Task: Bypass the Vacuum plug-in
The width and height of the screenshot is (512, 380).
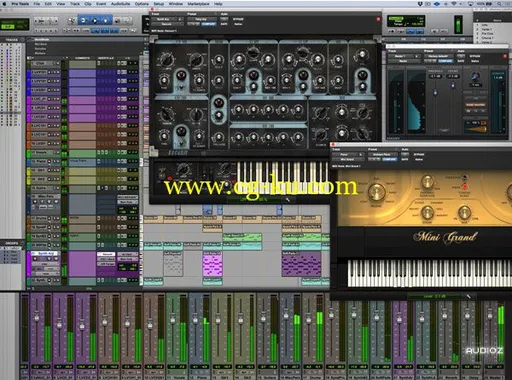Action: tap(238, 19)
